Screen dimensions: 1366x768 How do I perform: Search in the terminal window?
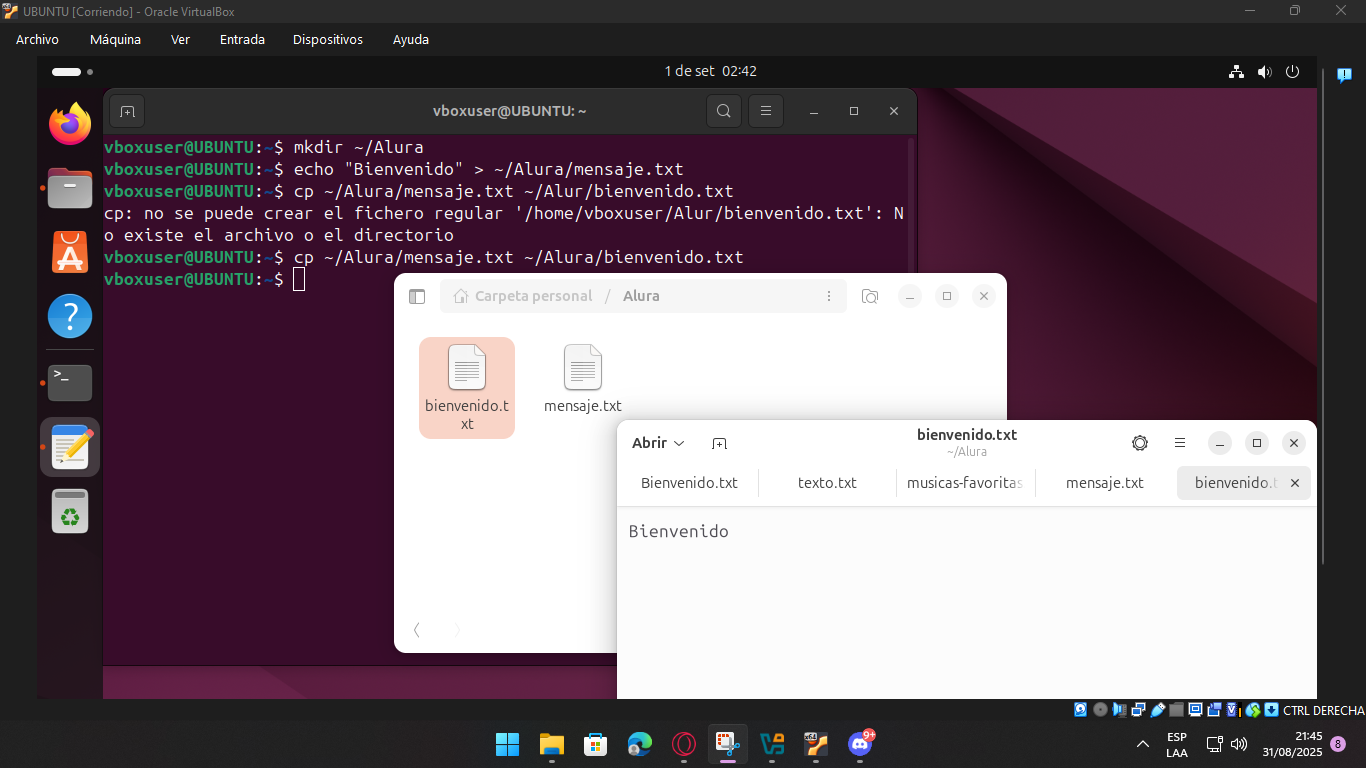click(724, 111)
